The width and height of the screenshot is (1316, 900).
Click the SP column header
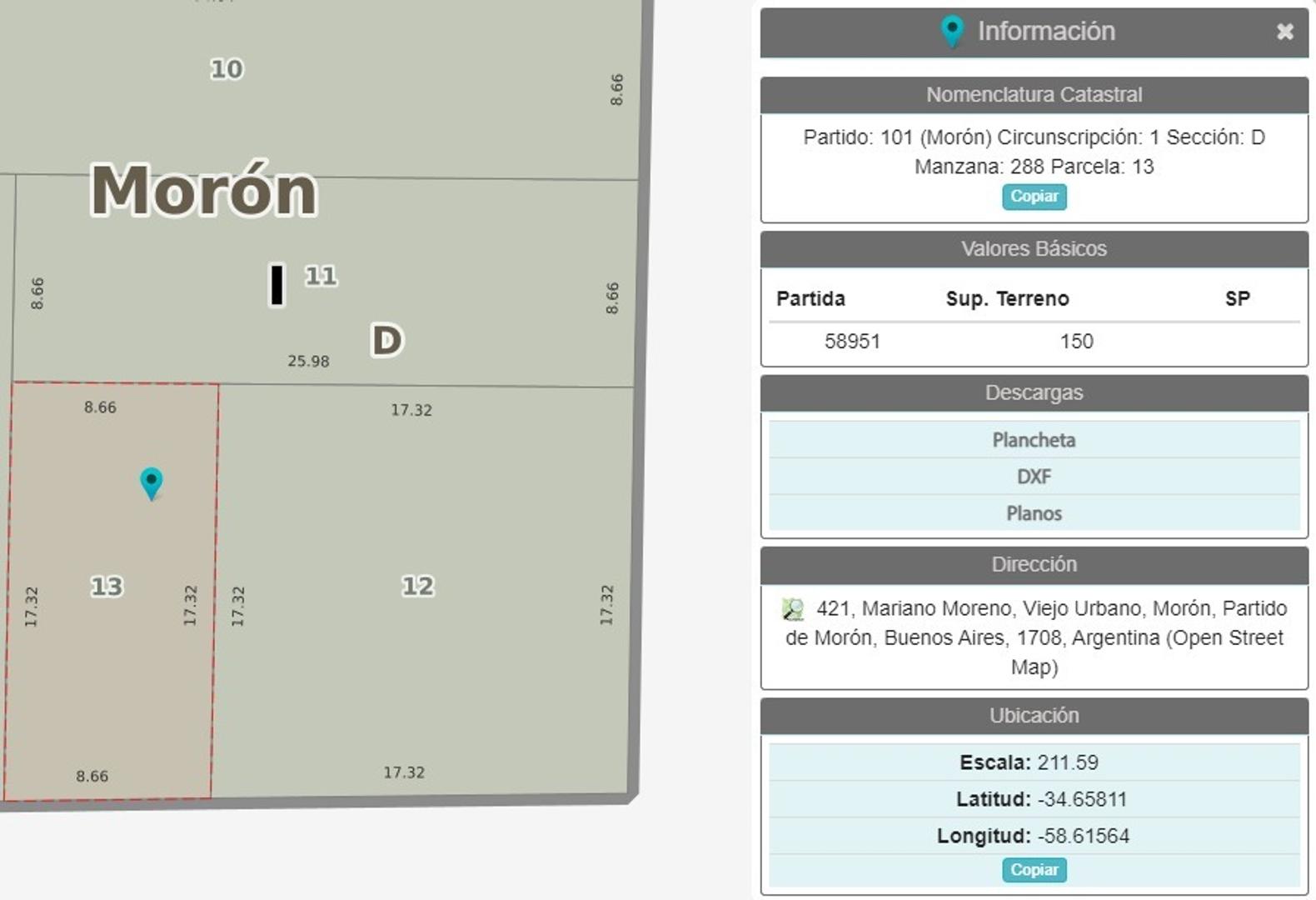tap(1237, 298)
